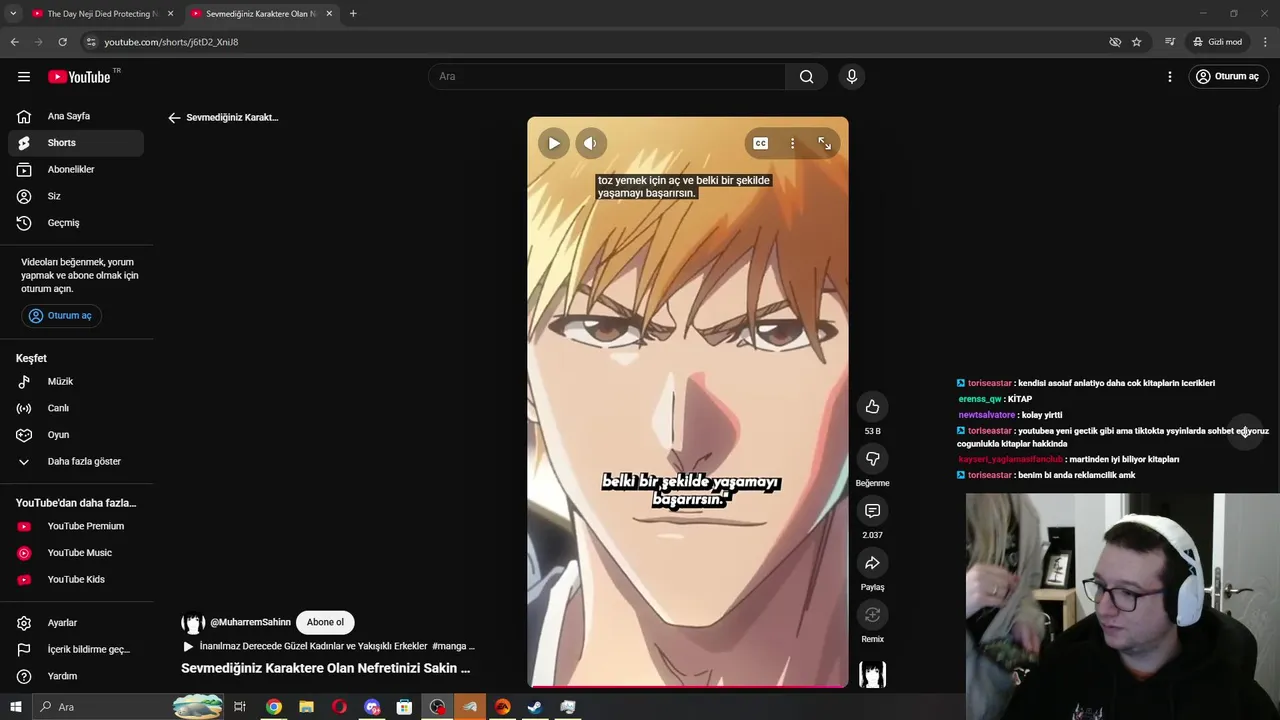Open tab search dropdown arrow
This screenshot has width=1280, height=720.
13,14
